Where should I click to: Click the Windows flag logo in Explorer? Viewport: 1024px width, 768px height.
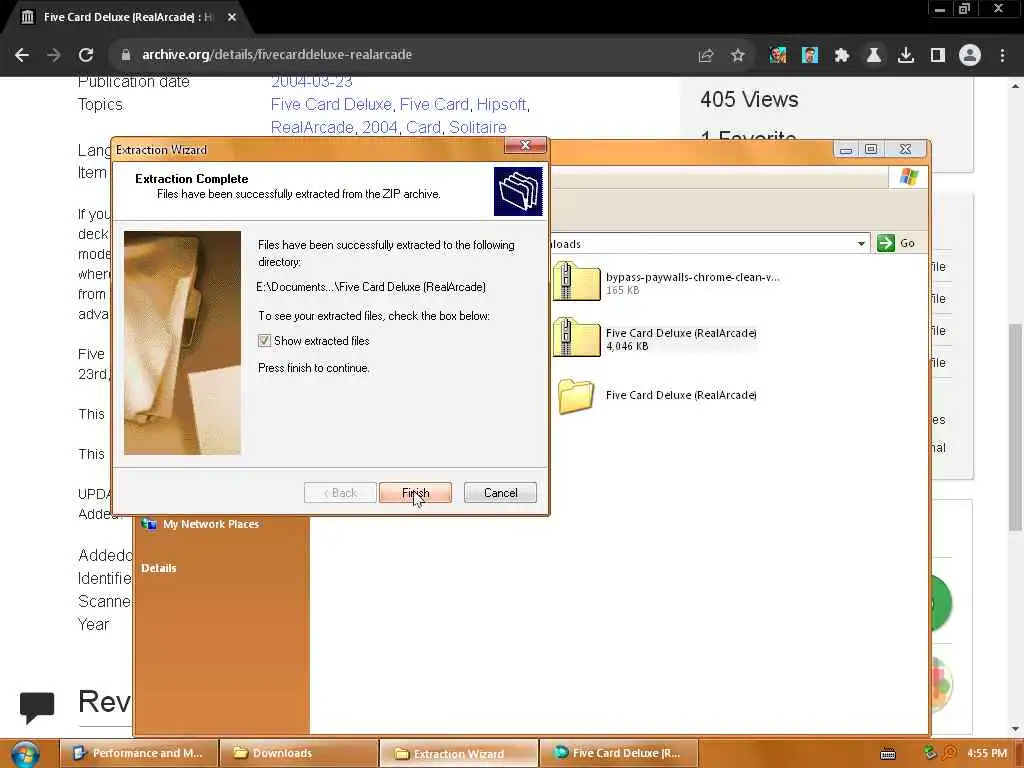908,177
